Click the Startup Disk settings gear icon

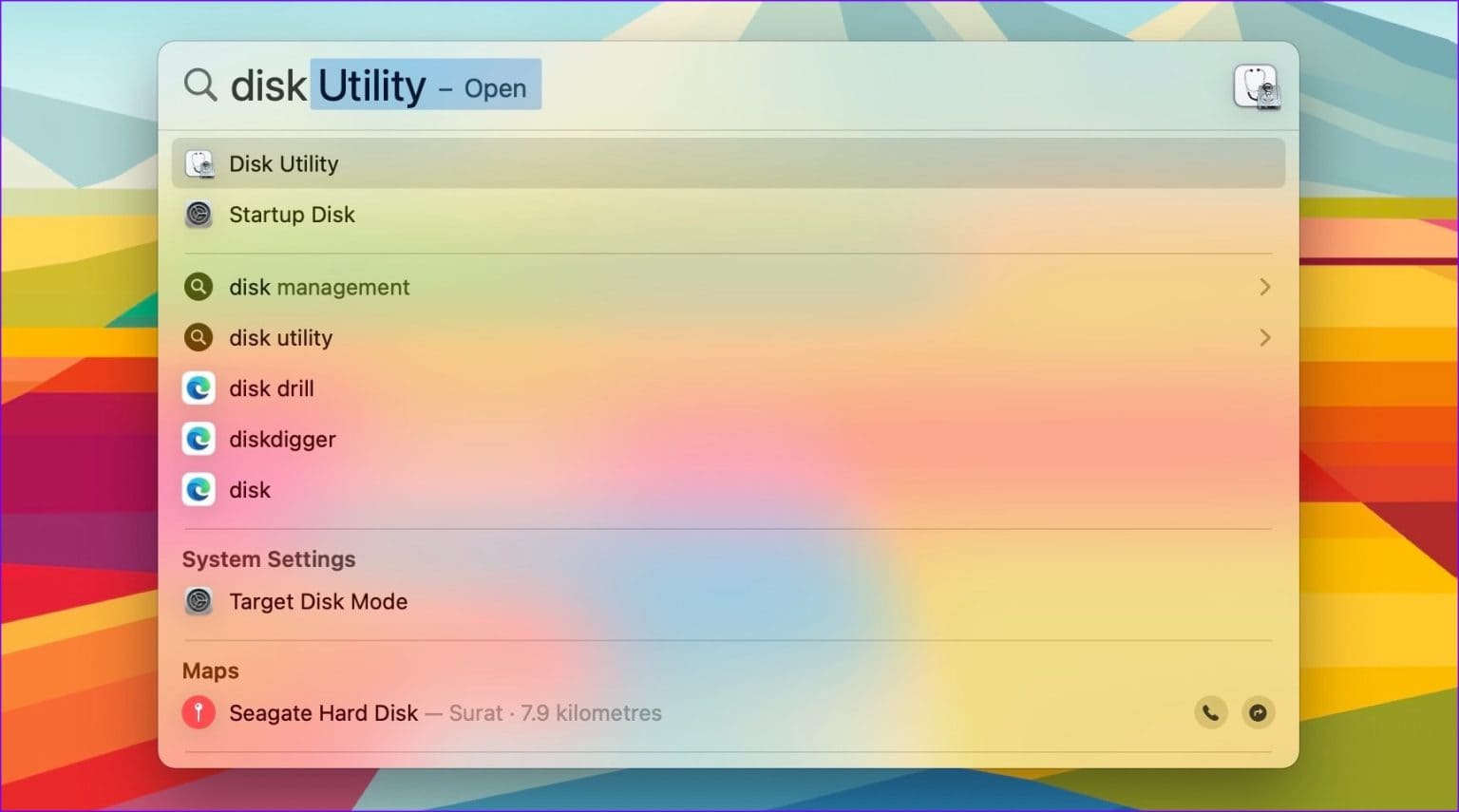click(x=199, y=215)
